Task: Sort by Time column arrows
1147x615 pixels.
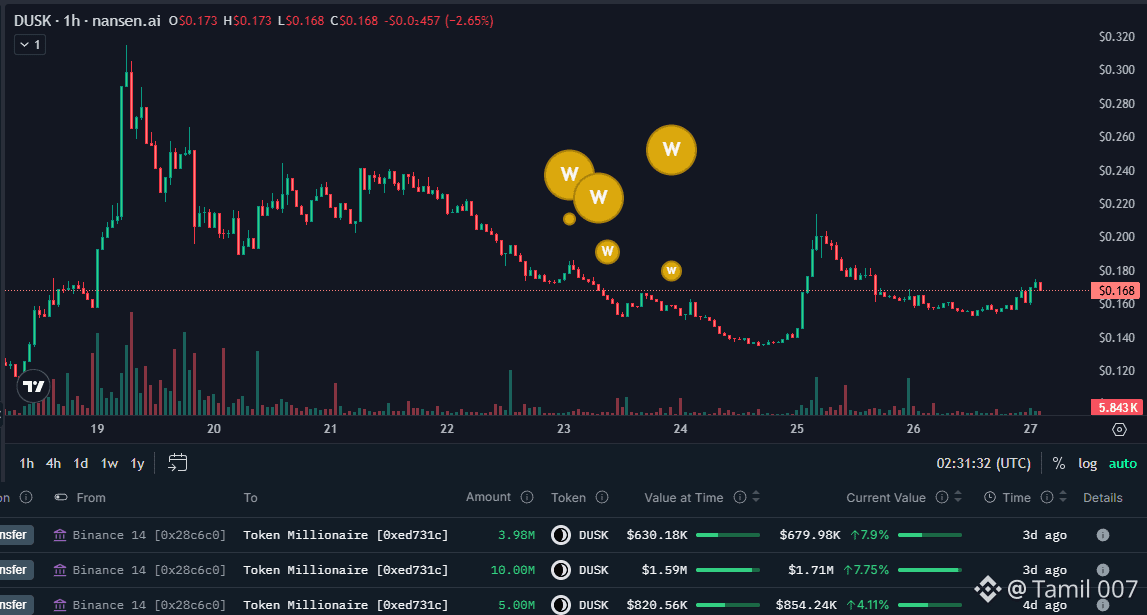Action: pyautogui.click(x=1063, y=497)
